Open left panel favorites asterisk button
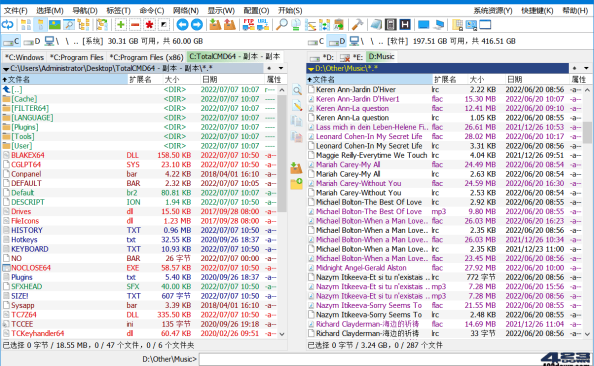594x366 pixels. 269,68
